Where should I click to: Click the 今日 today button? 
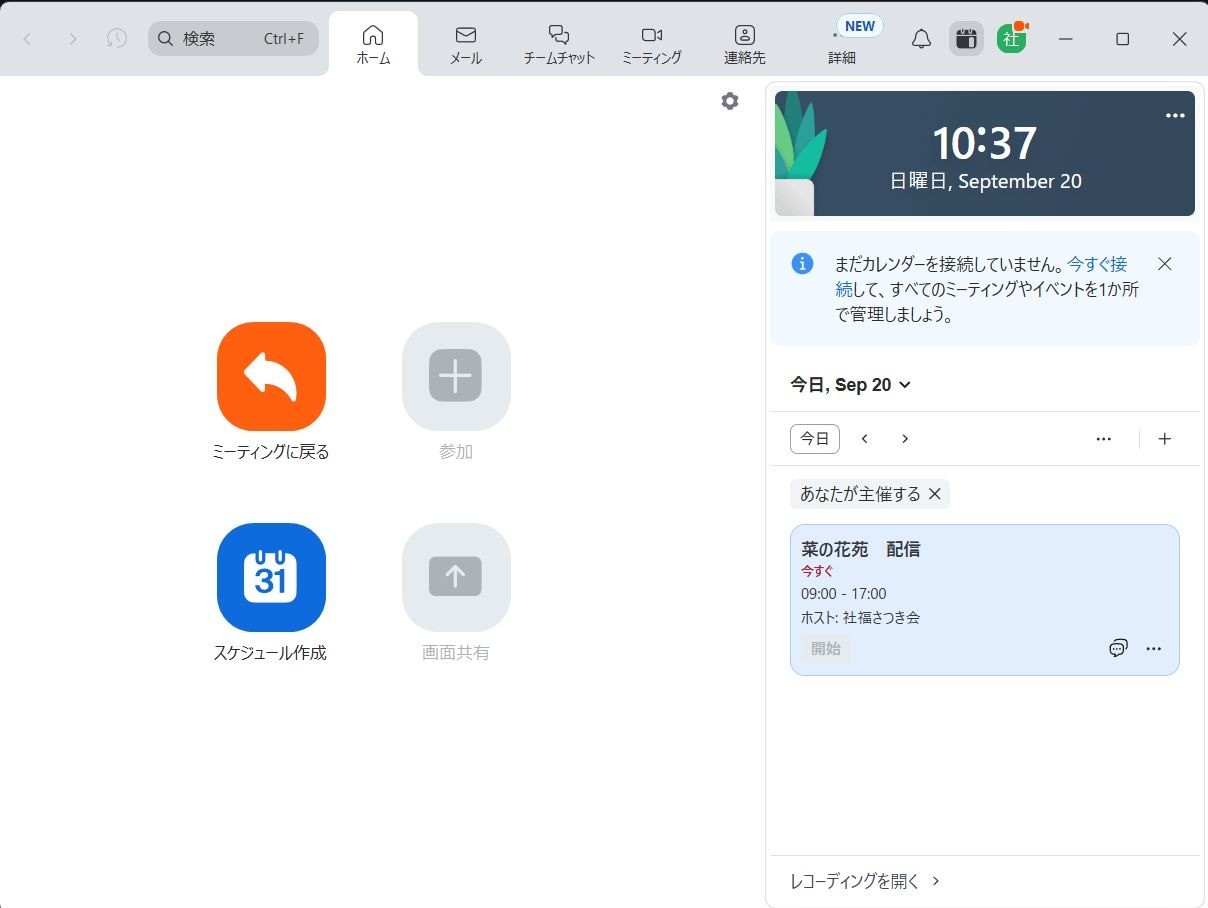pyautogui.click(x=815, y=439)
